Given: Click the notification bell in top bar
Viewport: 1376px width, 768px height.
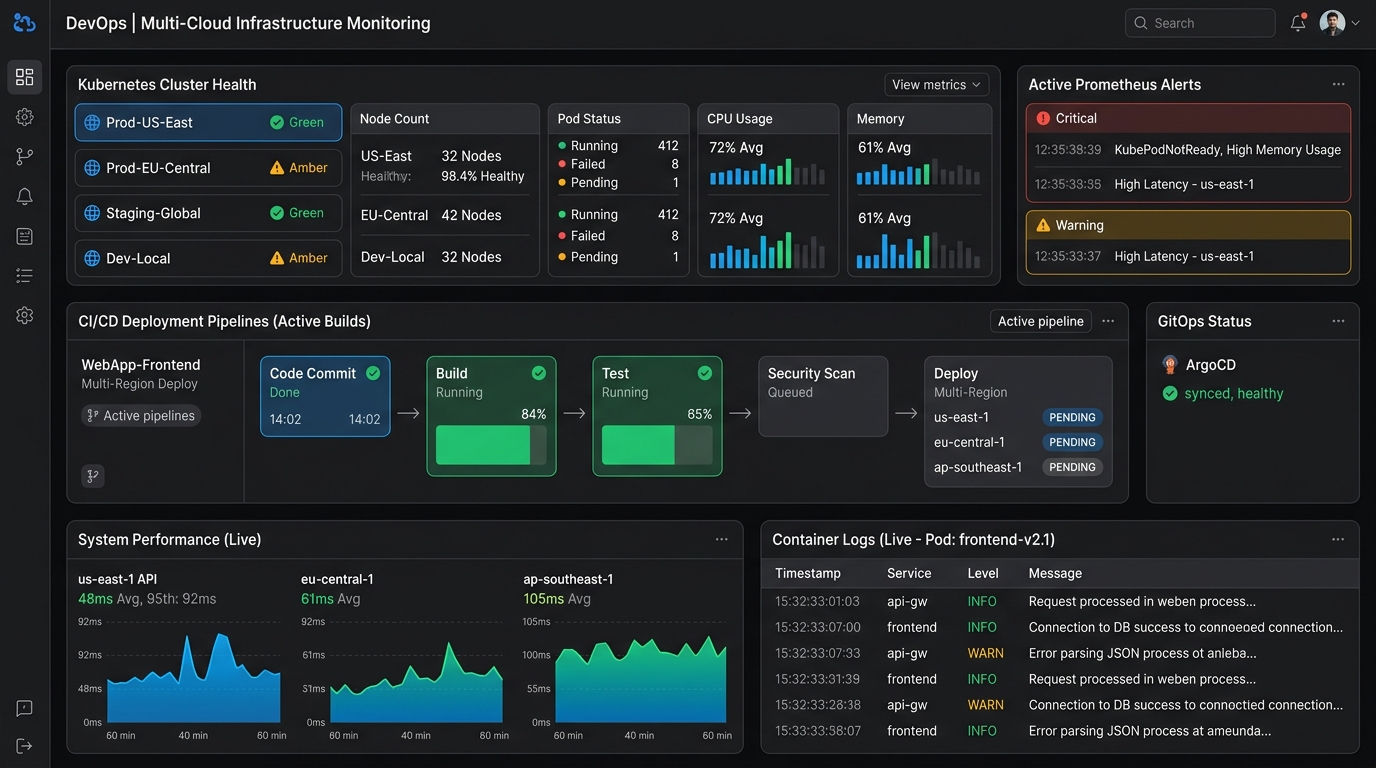Looking at the screenshot, I should coord(1298,23).
